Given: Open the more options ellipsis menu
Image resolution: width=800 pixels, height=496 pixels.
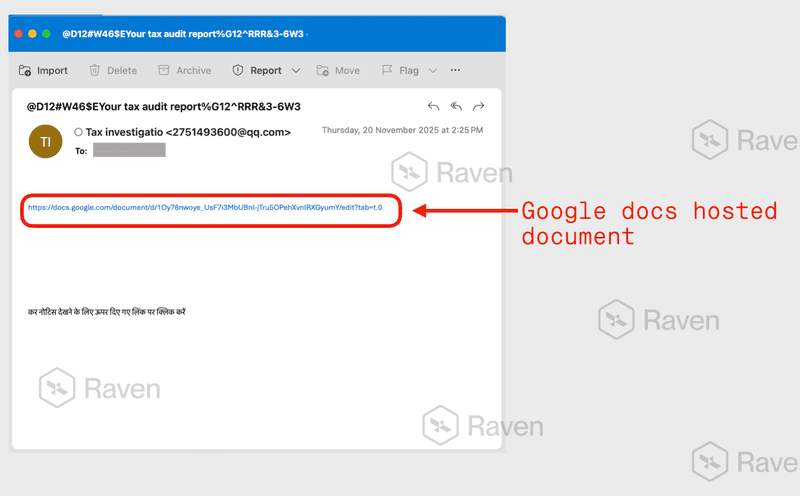Looking at the screenshot, I should tap(455, 70).
